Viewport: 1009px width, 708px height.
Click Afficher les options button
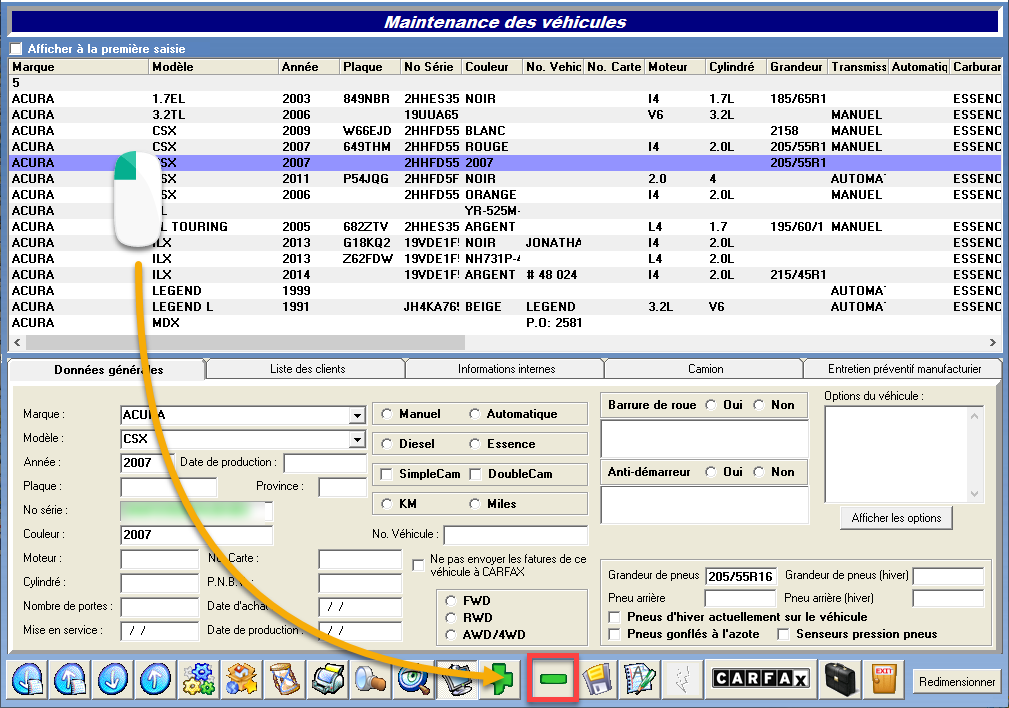(896, 517)
